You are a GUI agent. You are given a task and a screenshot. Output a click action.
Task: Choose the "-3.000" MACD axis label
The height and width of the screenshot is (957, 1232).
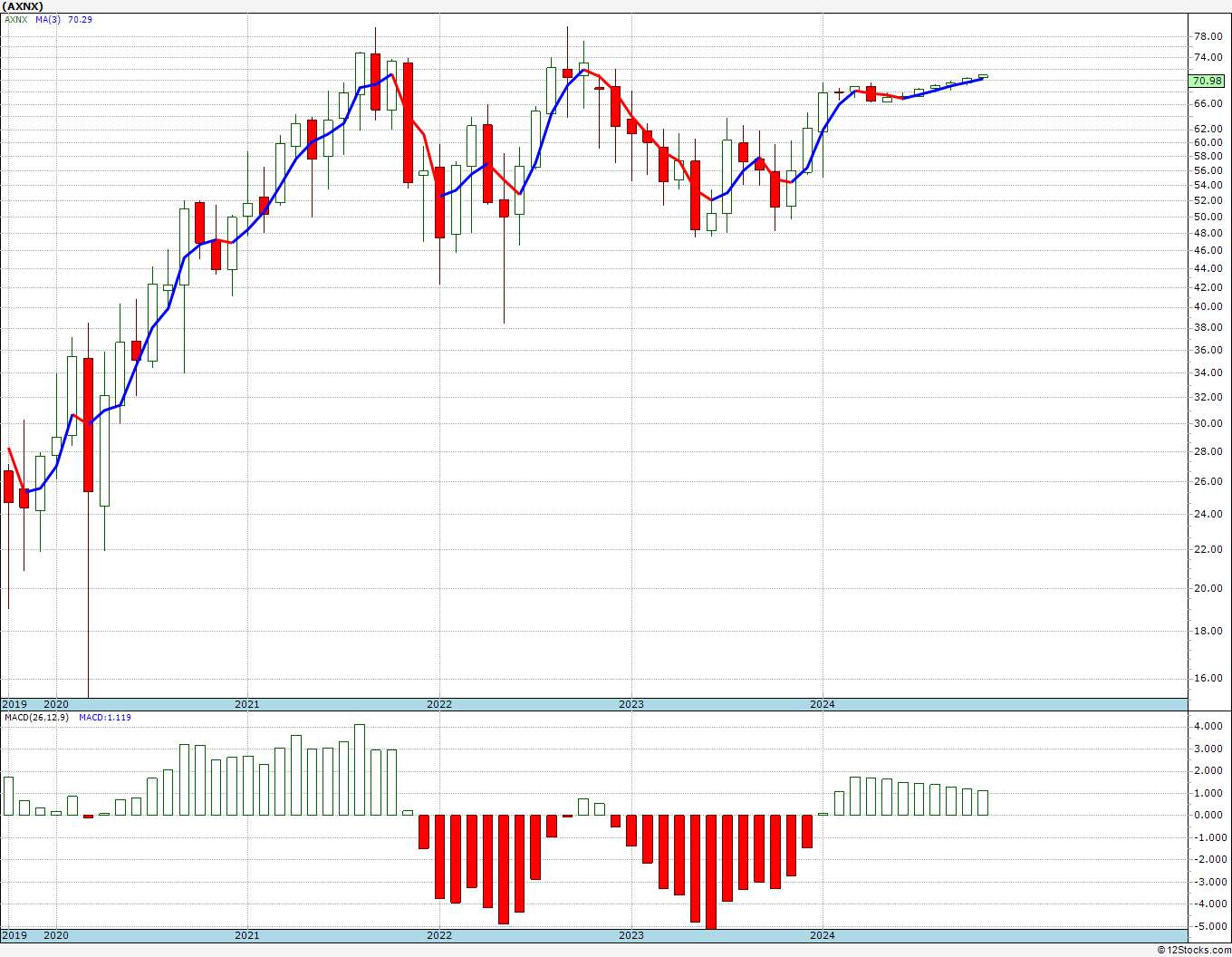coord(1208,882)
